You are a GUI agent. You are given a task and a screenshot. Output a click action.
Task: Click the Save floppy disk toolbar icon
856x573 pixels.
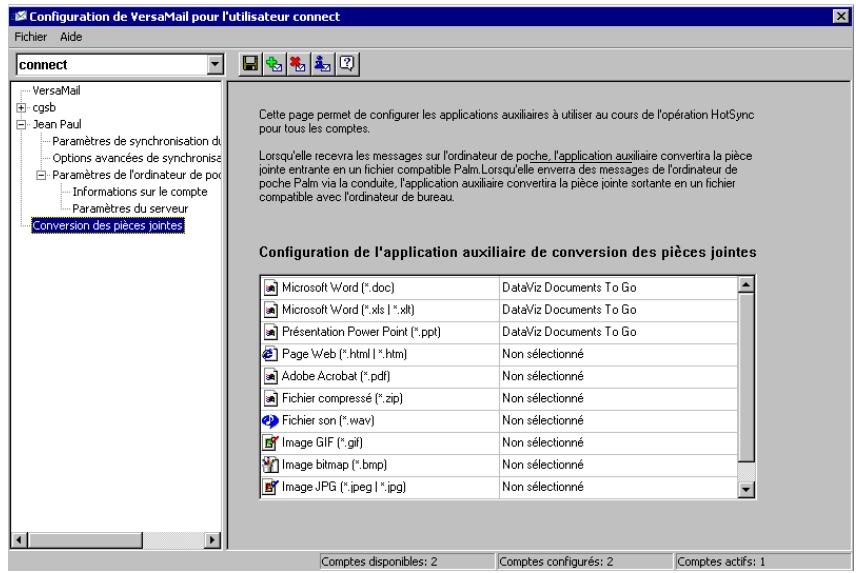[250, 64]
